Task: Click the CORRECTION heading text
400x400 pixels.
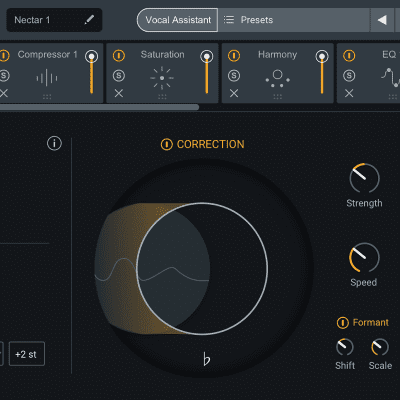Action: click(x=210, y=144)
